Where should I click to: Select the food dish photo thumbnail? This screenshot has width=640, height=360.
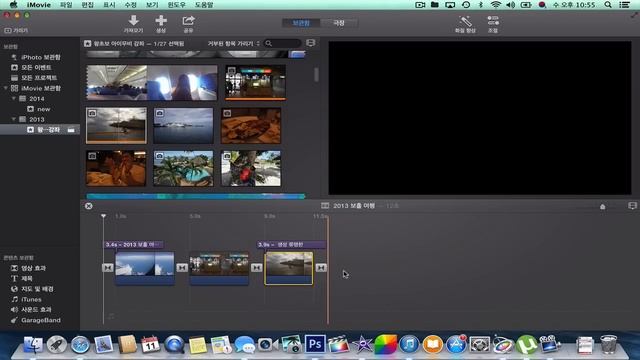[x=251, y=125]
